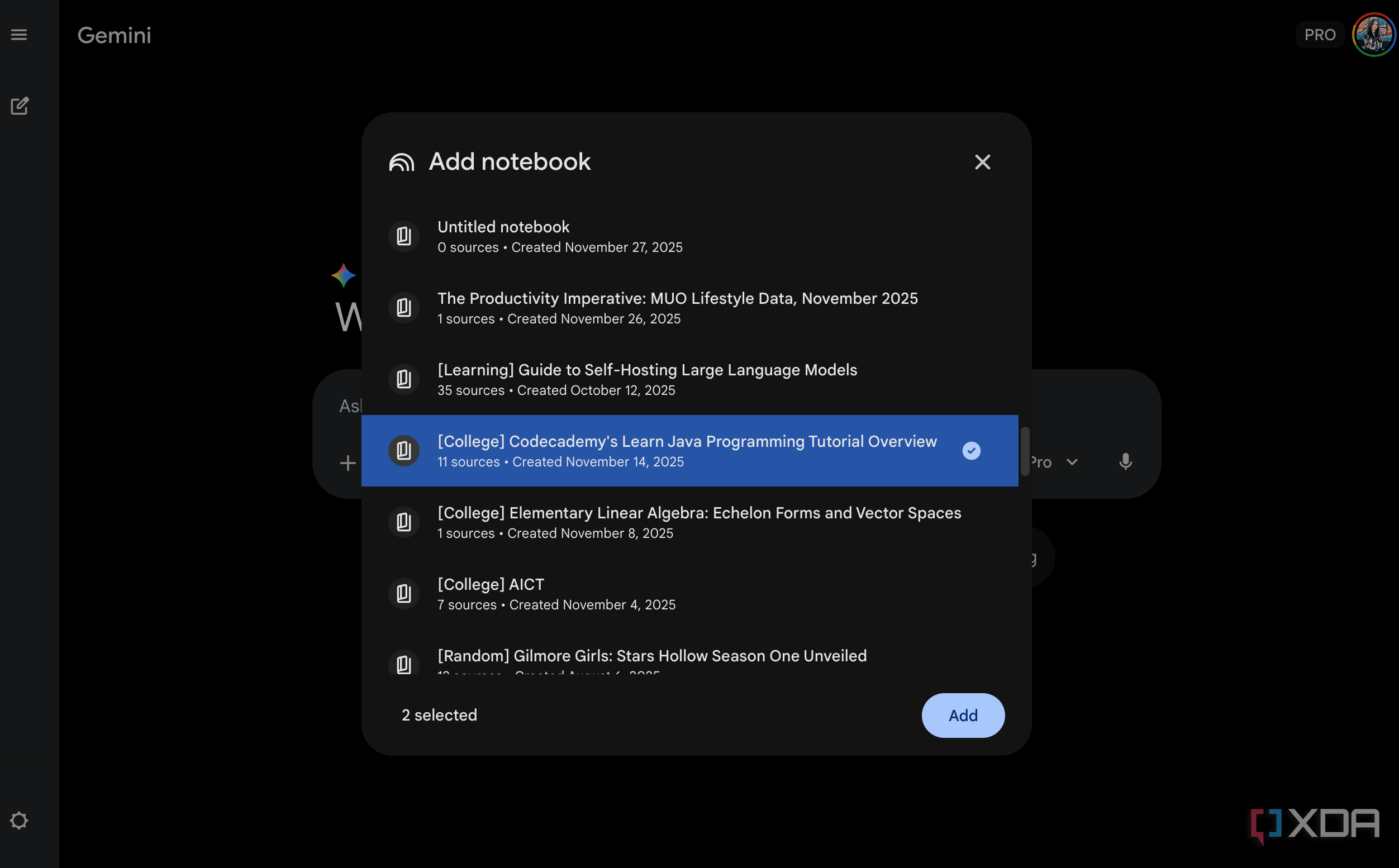This screenshot has width=1399, height=868.
Task: Select The Productivity Imperative MUO notebook
Action: [x=689, y=308]
